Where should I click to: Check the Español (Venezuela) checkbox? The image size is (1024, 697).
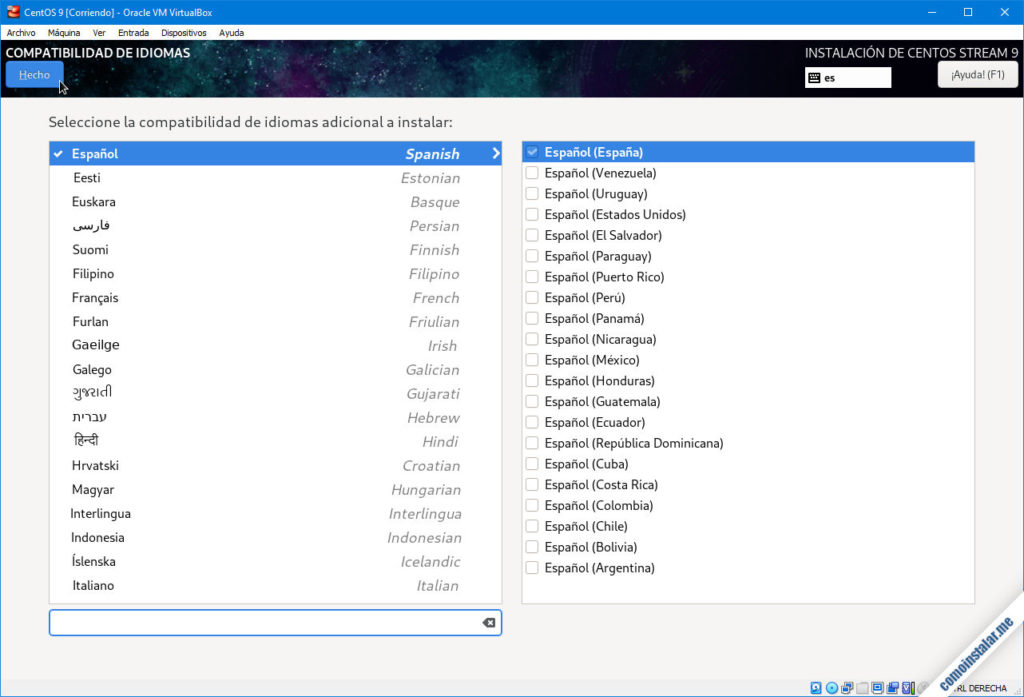[531, 172]
